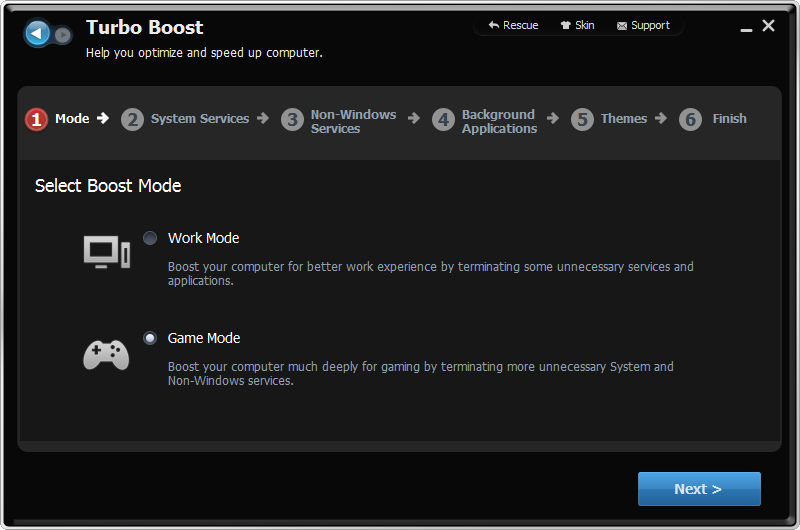Open Skin via the shirt icon
The image size is (800, 530).
point(565,25)
